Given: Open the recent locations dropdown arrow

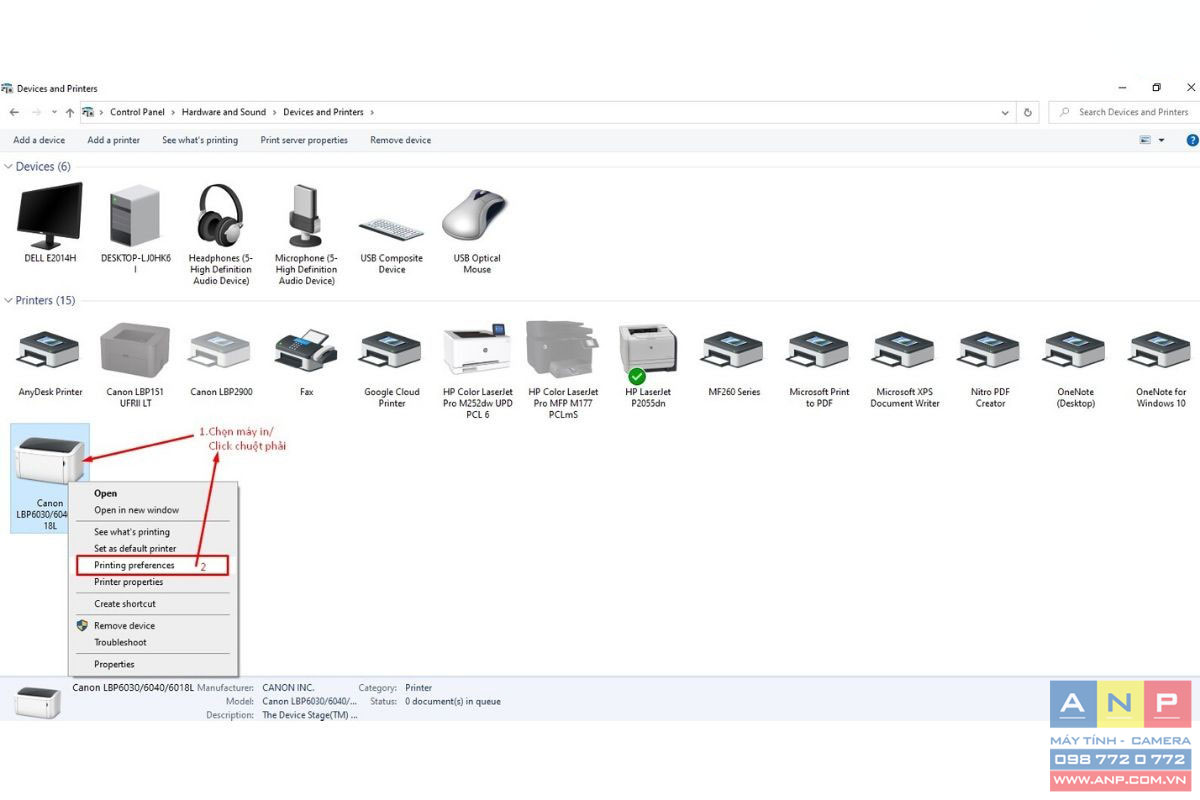Looking at the screenshot, I should (x=53, y=113).
